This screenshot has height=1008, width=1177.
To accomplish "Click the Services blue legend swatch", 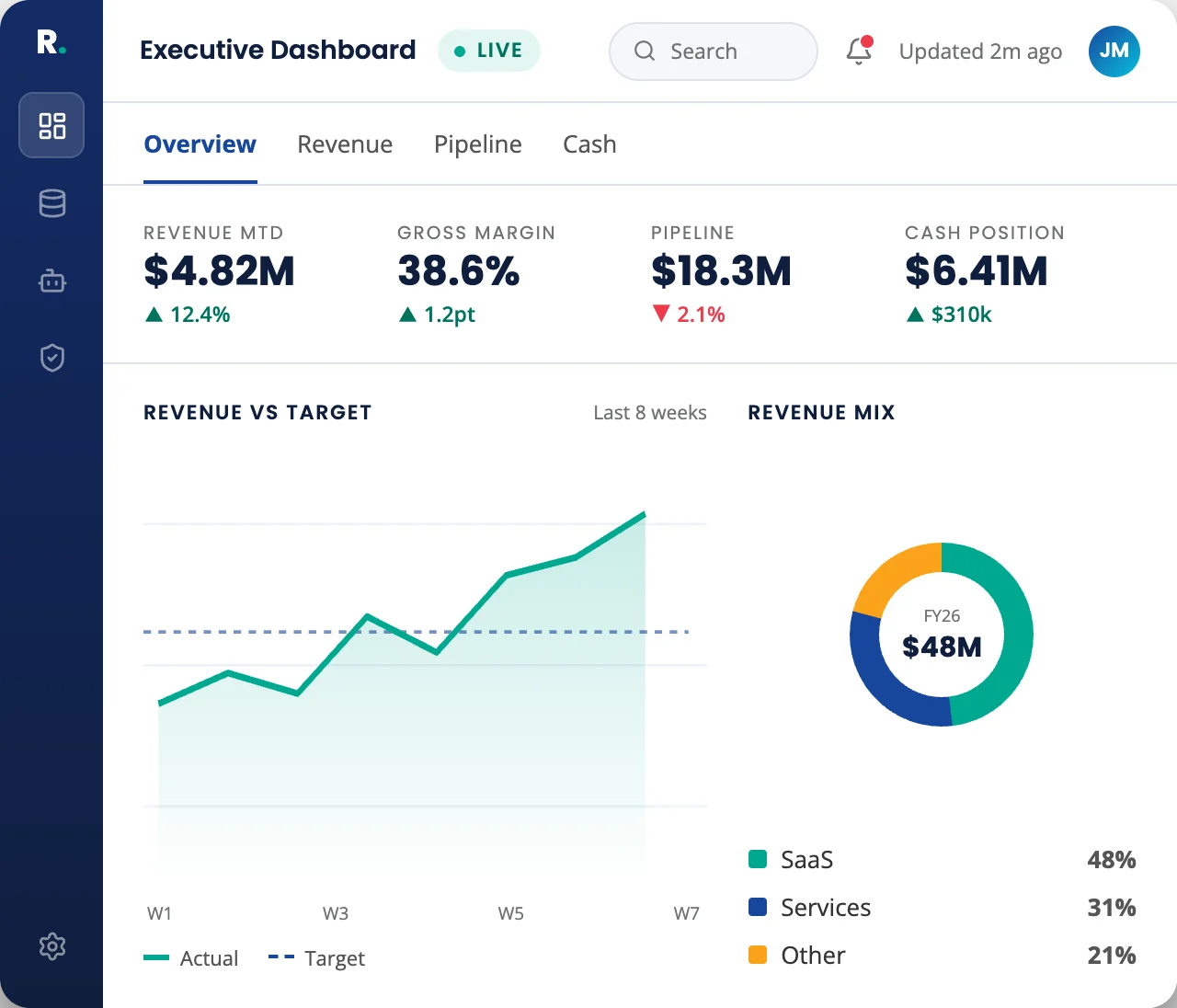I will click(x=758, y=907).
